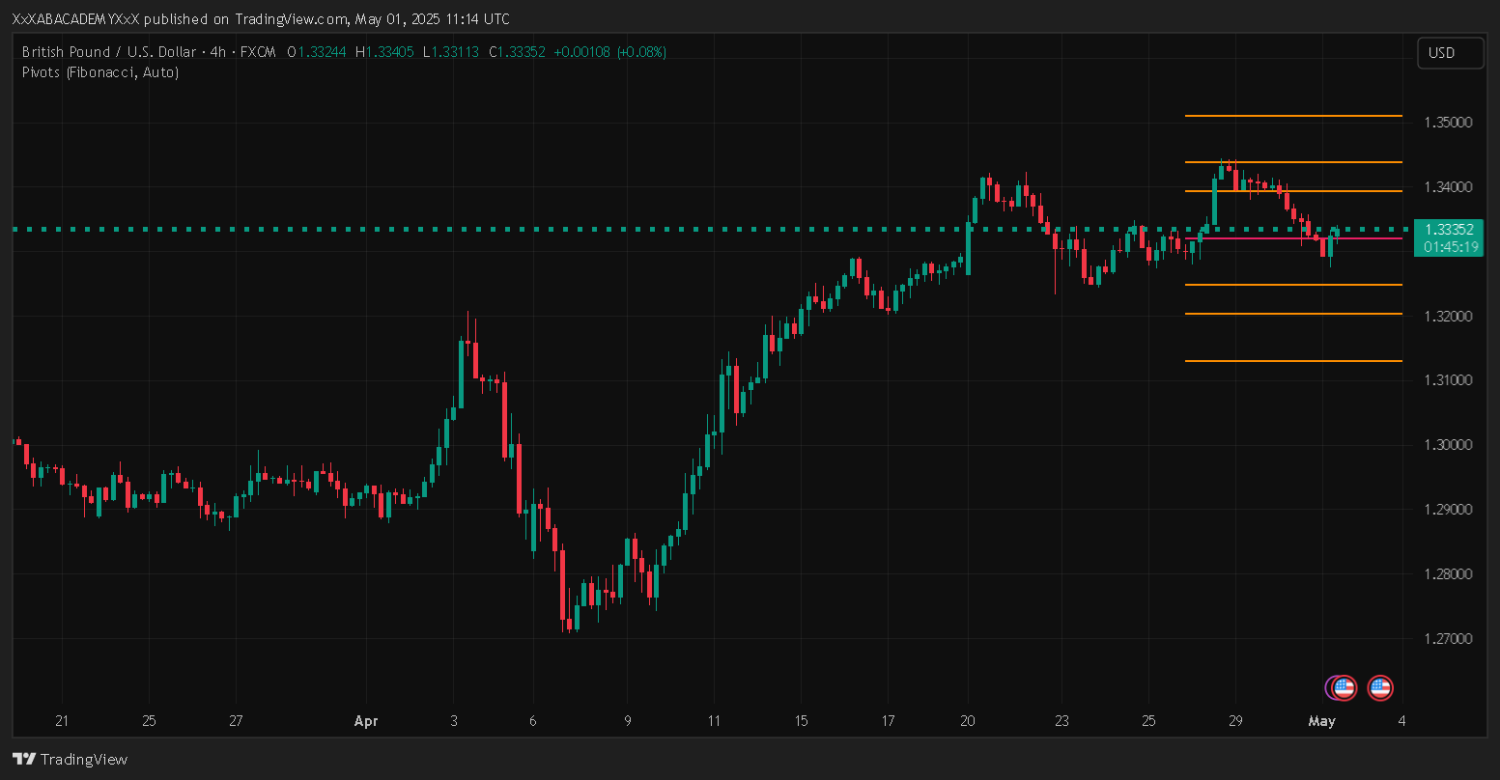Click the purple event circle behind the left flag
The width and height of the screenshot is (1500, 780).
(1330, 687)
